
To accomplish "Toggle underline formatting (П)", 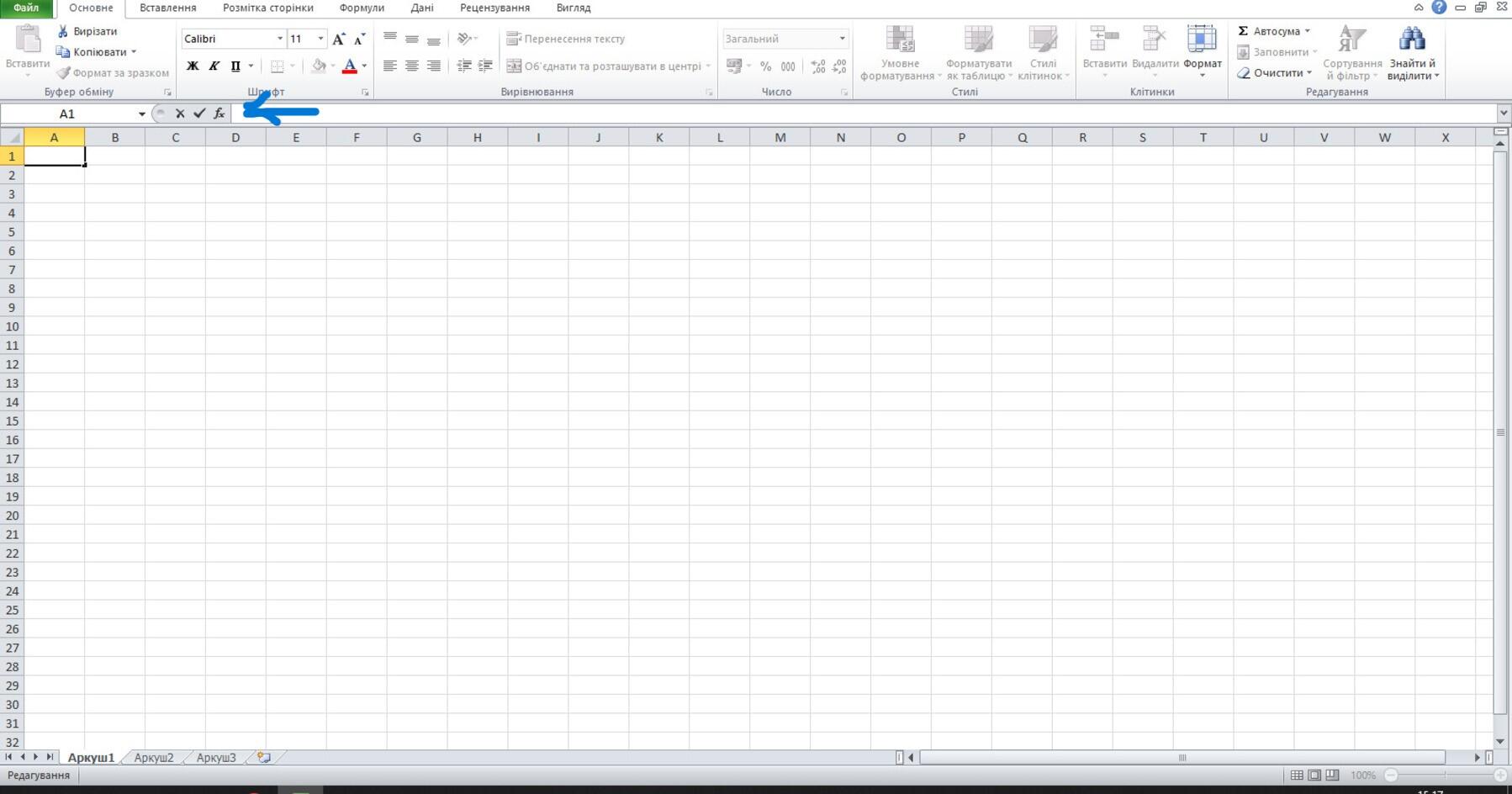I will pyautogui.click(x=235, y=66).
